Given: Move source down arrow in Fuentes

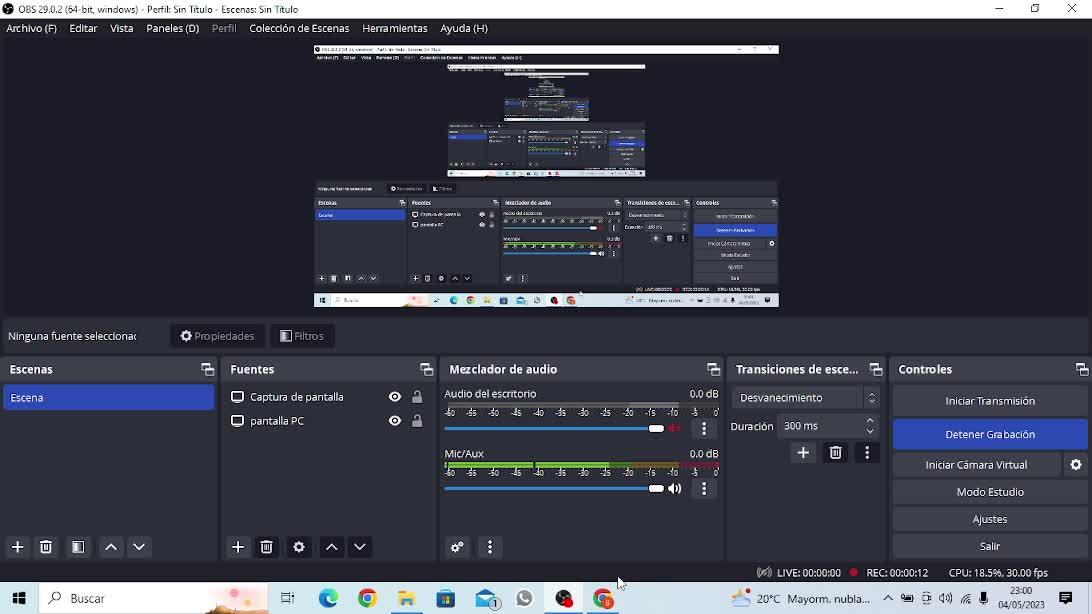Looking at the screenshot, I should coord(360,547).
